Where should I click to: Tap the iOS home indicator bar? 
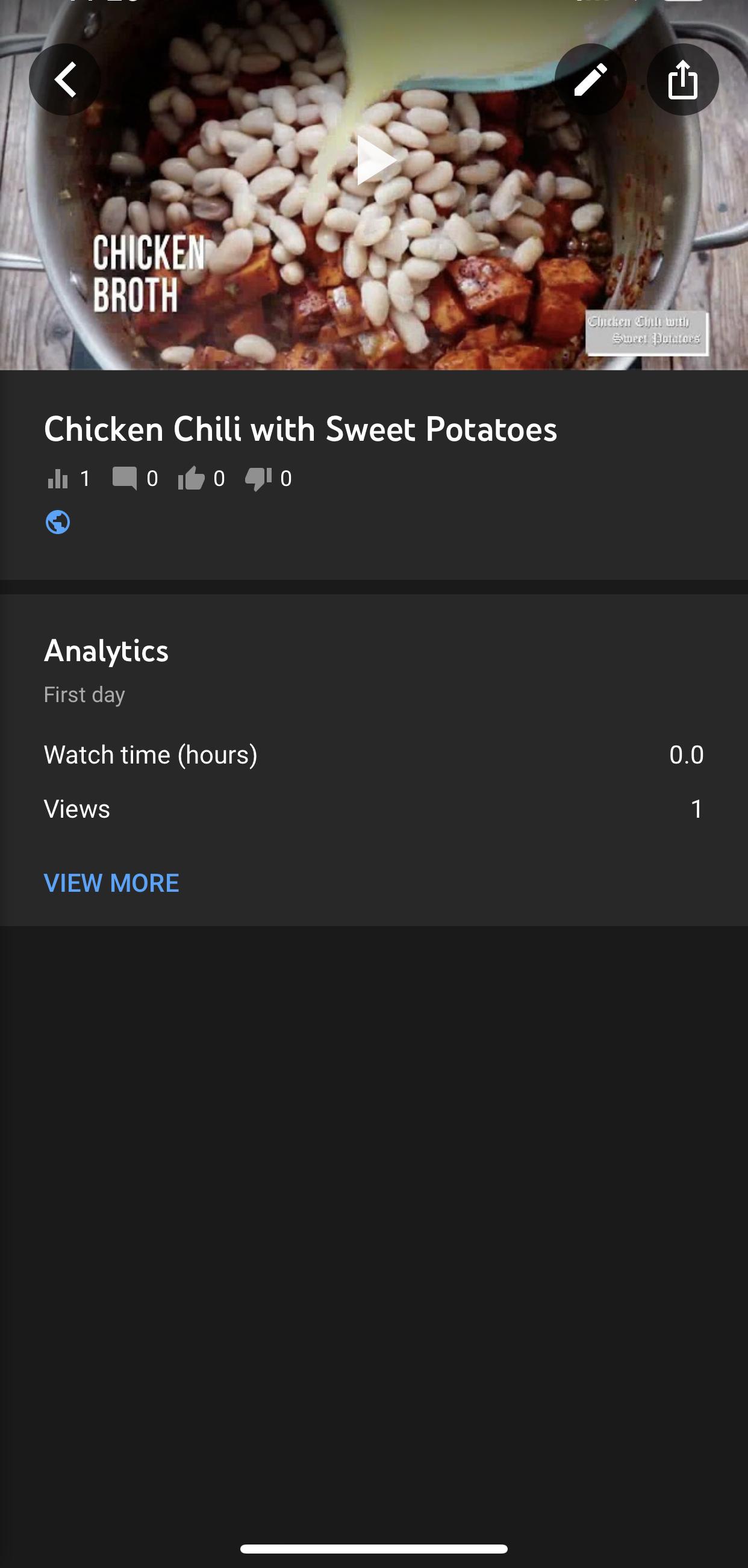pyautogui.click(x=373, y=1549)
